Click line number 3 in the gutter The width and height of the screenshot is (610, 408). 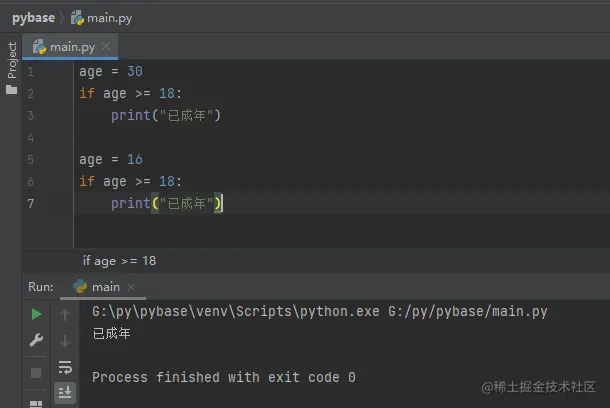[x=31, y=116]
